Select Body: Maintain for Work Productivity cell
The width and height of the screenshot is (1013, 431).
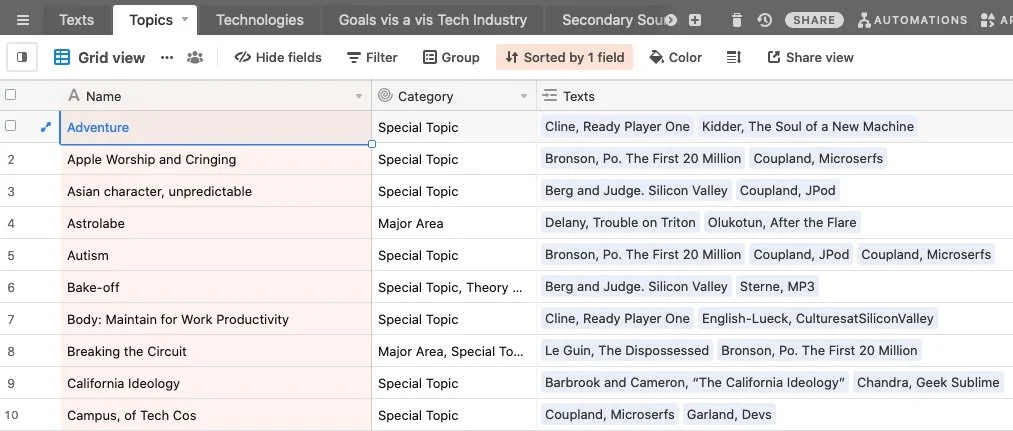(216, 319)
